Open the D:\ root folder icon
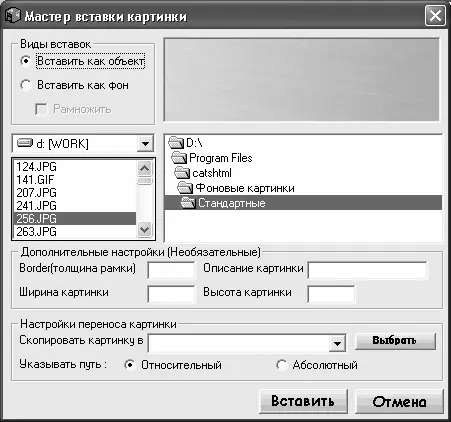Viewport: 451px width, 422px height. point(176,143)
